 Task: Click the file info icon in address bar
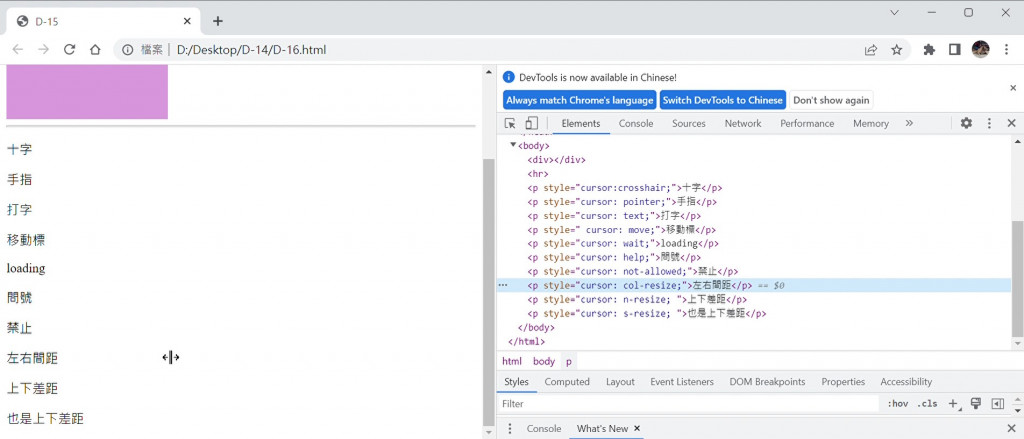(x=128, y=50)
